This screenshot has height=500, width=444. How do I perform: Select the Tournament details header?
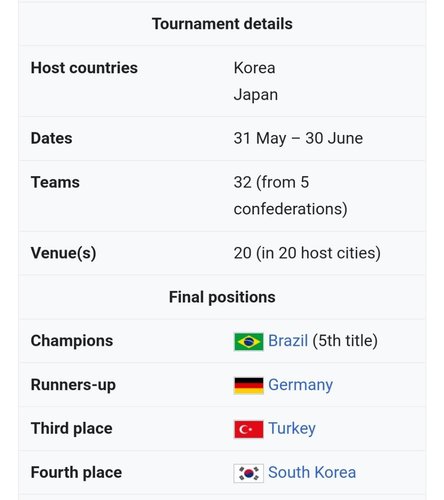click(222, 24)
